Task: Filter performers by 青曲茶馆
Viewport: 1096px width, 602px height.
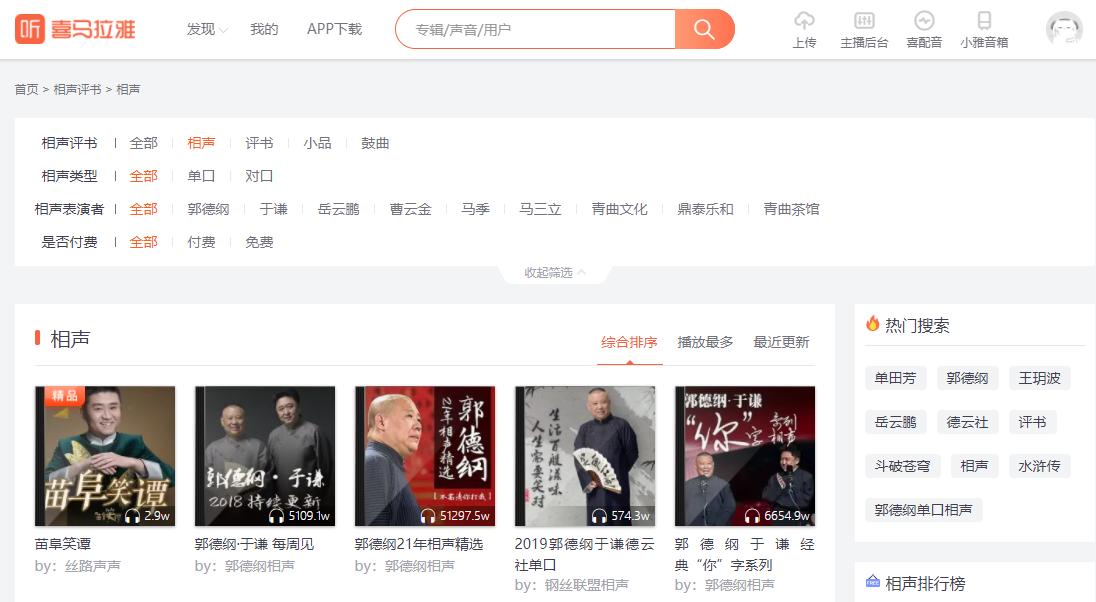Action: pyautogui.click(x=791, y=209)
